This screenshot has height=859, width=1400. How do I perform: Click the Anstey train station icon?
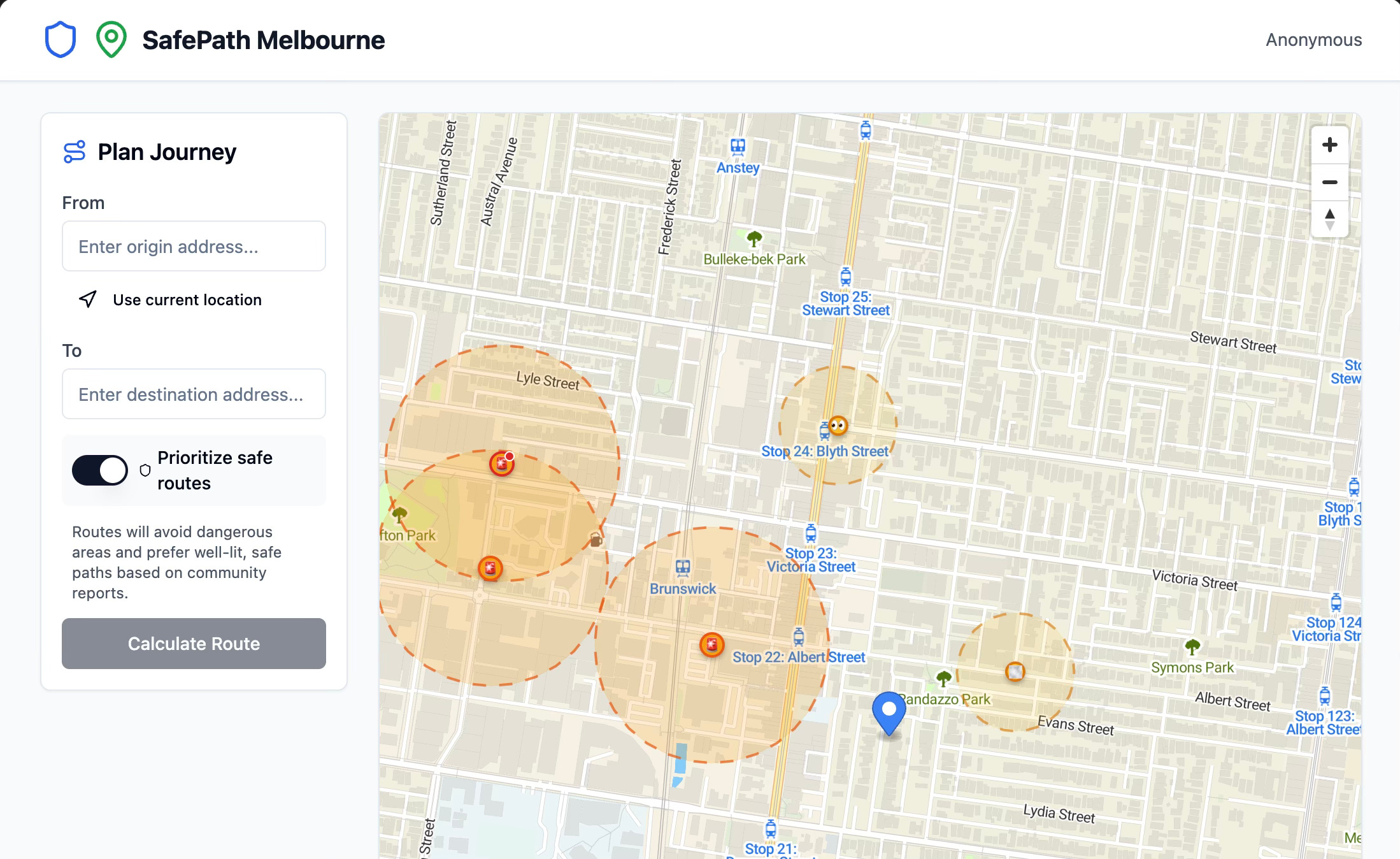[x=738, y=147]
